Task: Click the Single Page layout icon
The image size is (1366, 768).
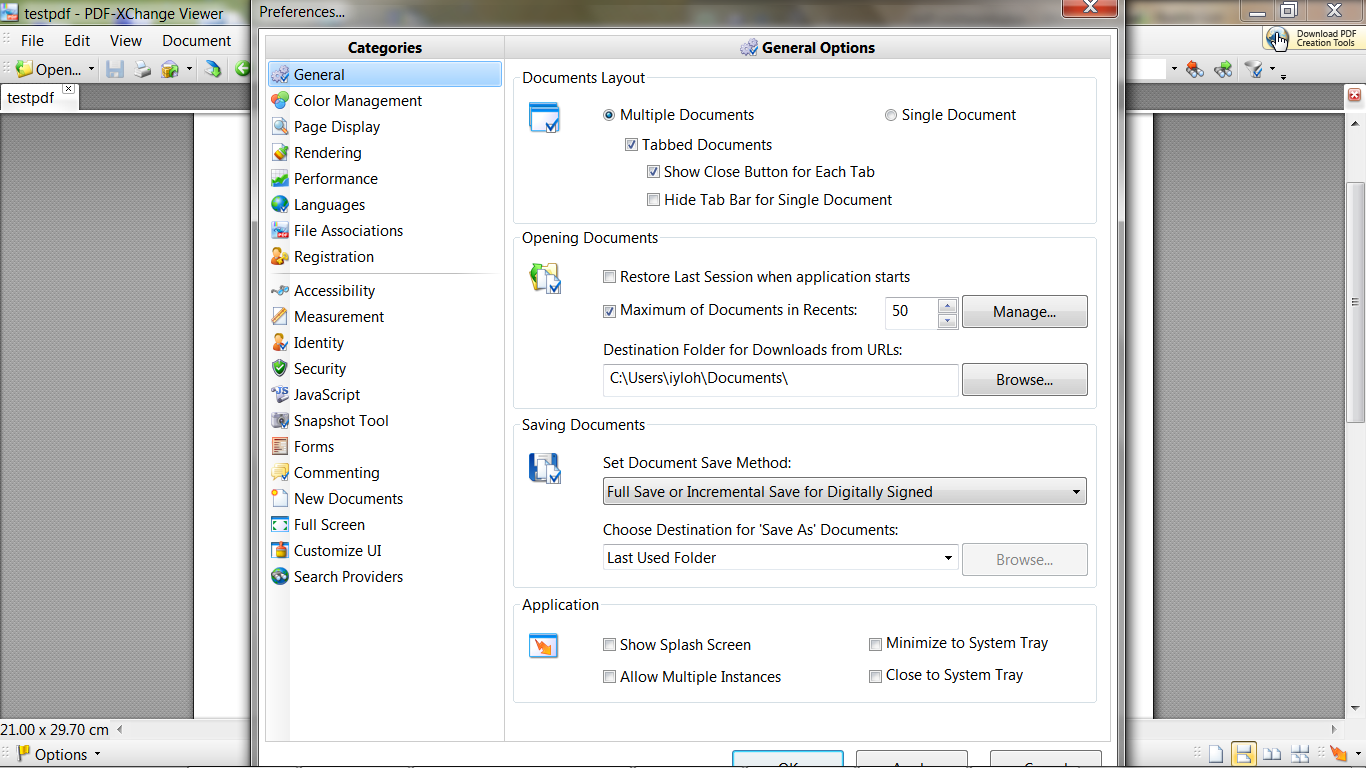Action: (1215, 754)
